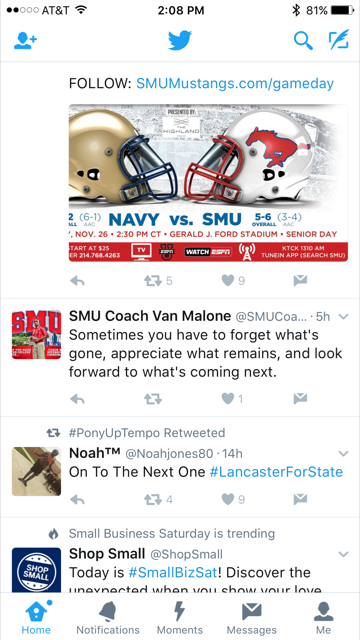Tap the add contact icon
360x640 pixels.
point(25,41)
